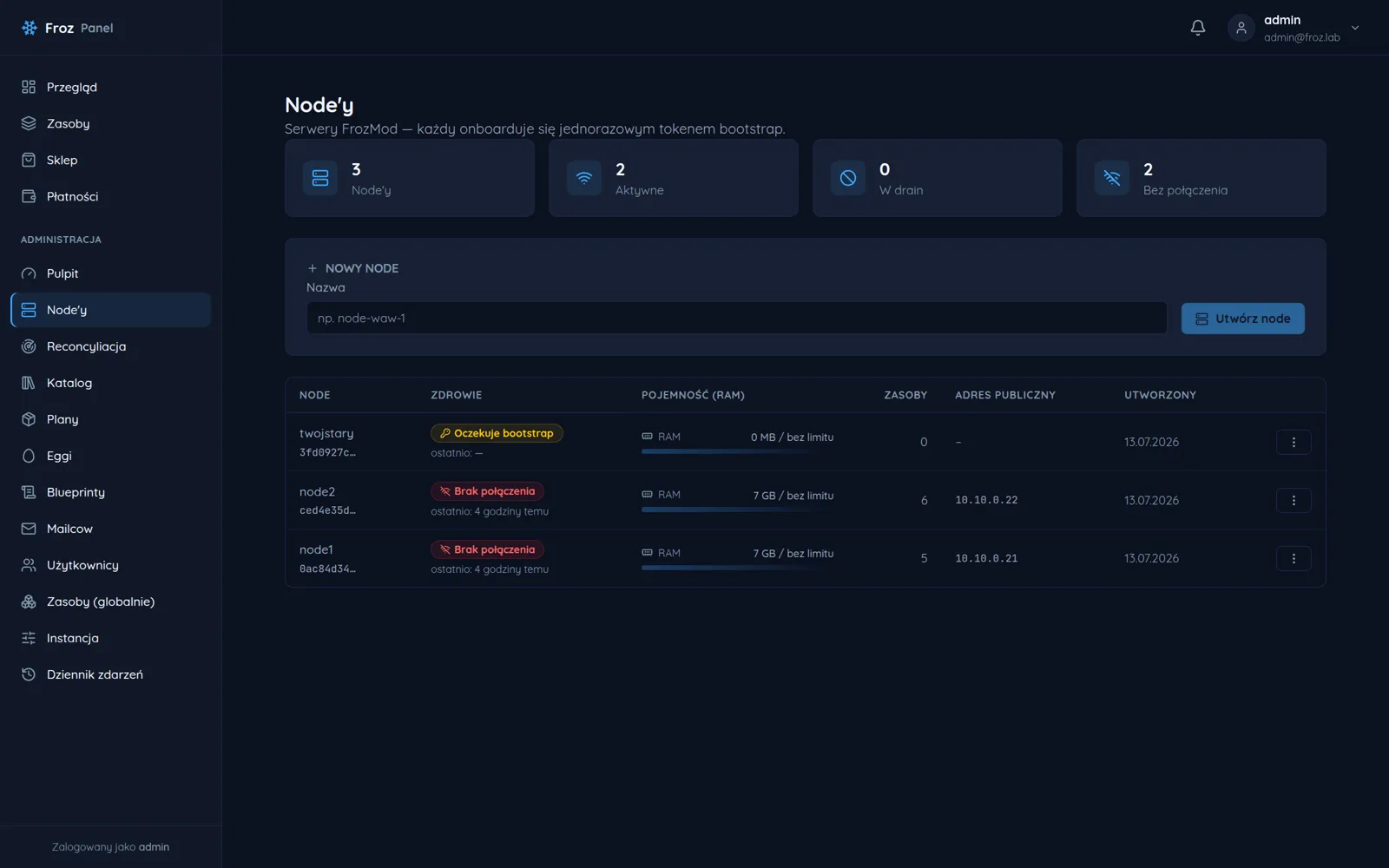Screen dimensions: 1389x868
Task: Click the Utwórz node button
Action: pyautogui.click(x=1242, y=319)
